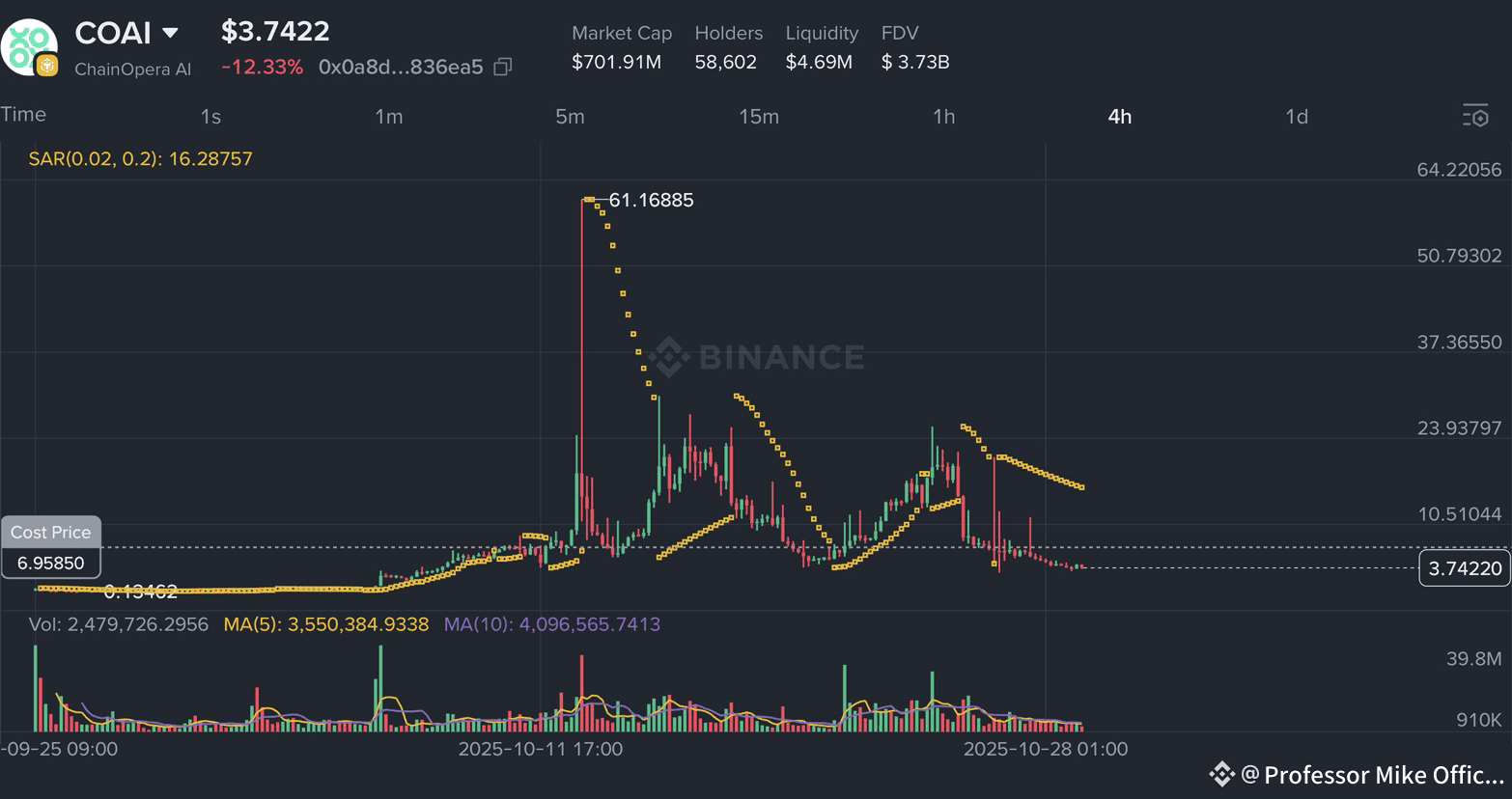The height and width of the screenshot is (799, 1512).
Task: Click the Liquidity $4.69M value
Action: [x=819, y=63]
